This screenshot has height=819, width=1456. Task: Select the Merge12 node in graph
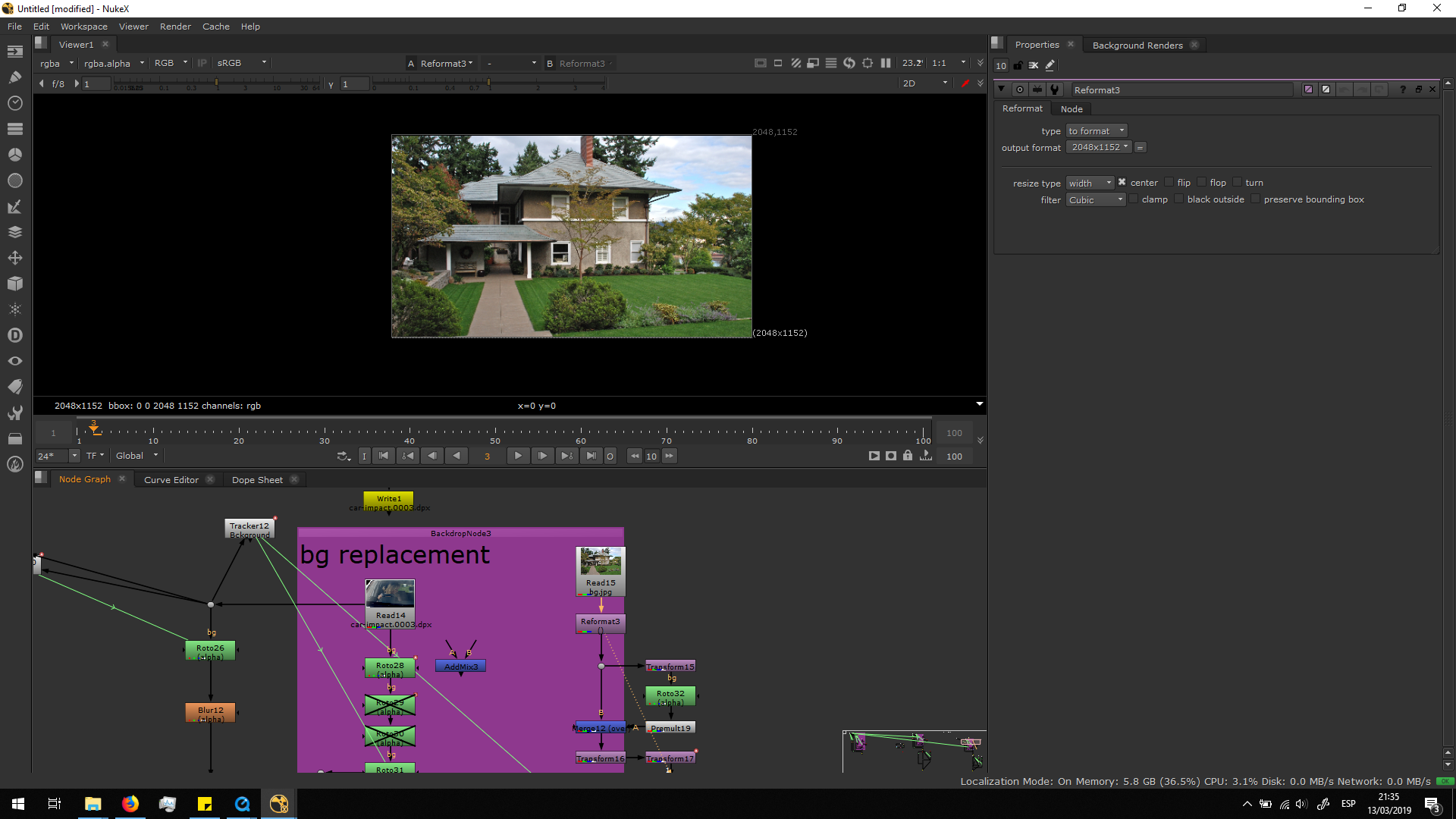599,728
